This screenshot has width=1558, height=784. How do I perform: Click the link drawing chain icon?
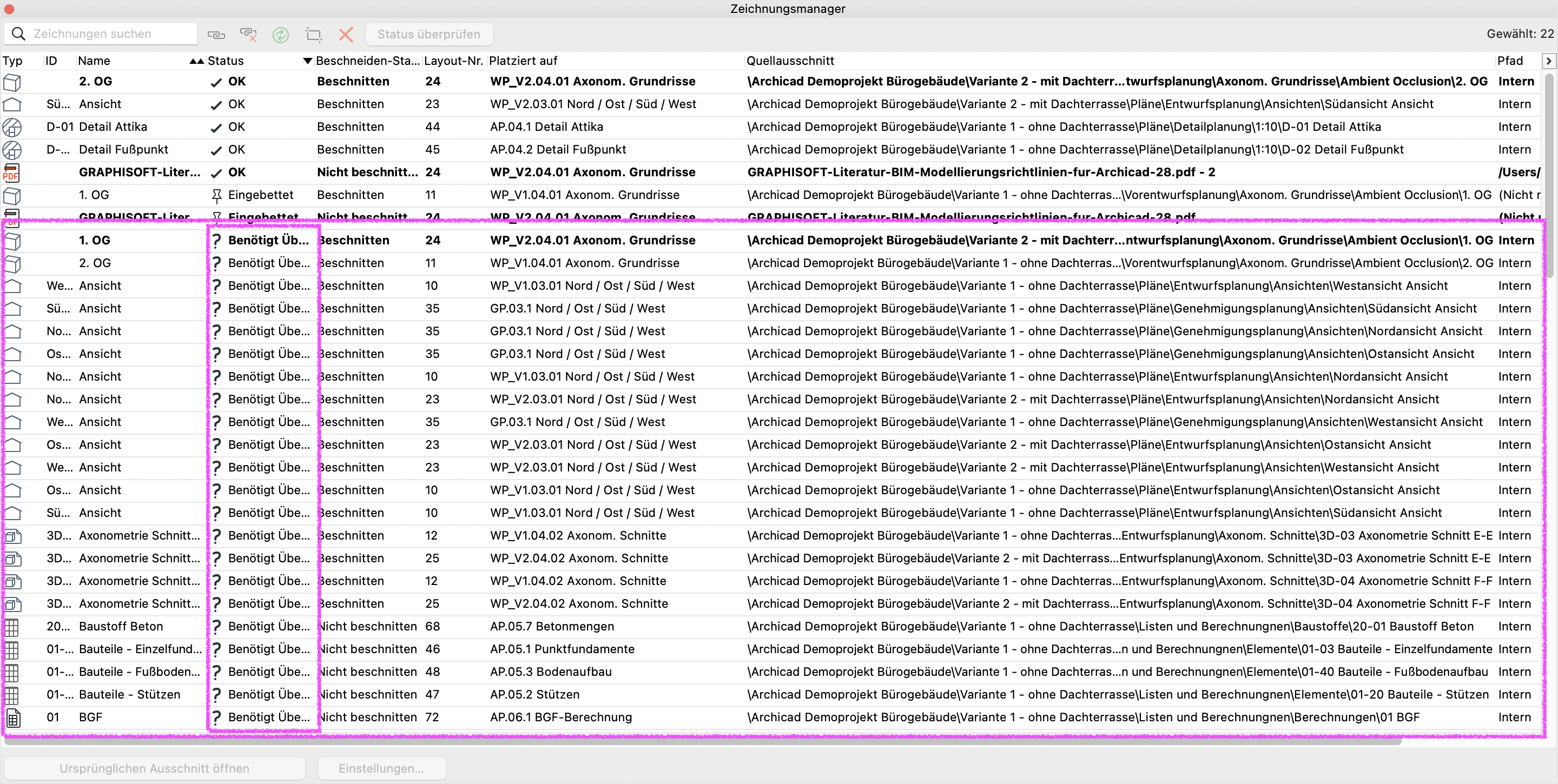[216, 35]
